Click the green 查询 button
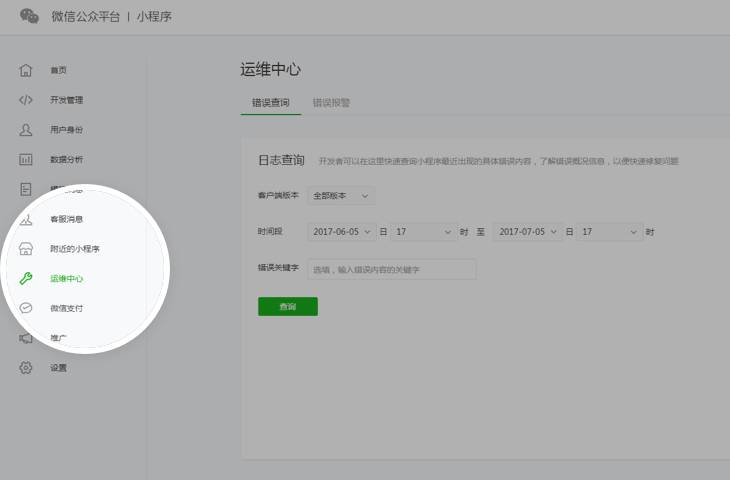This screenshot has width=730, height=480. click(x=288, y=306)
